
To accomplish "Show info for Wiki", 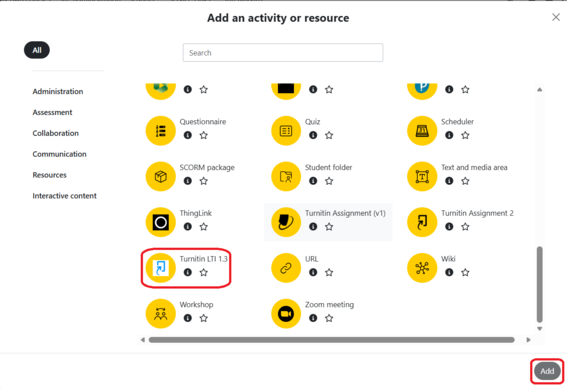I will coord(449,272).
